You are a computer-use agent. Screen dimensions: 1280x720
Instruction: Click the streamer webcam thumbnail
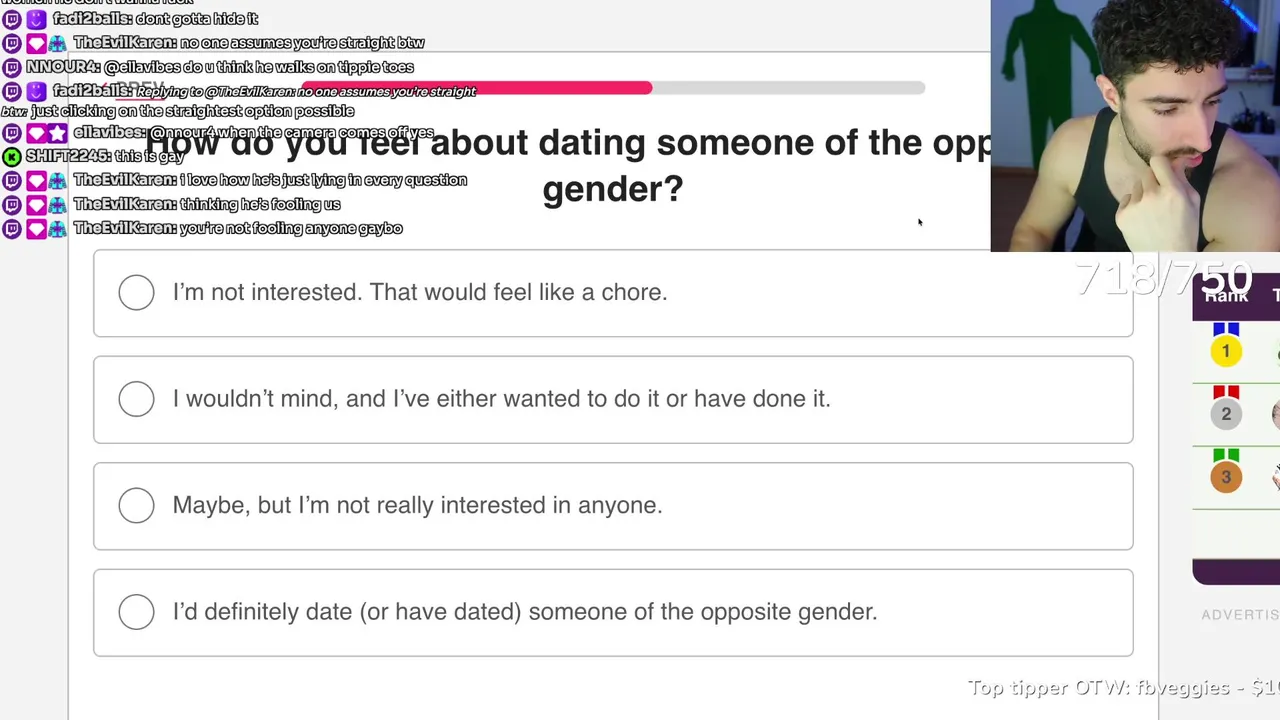pyautogui.click(x=1135, y=125)
